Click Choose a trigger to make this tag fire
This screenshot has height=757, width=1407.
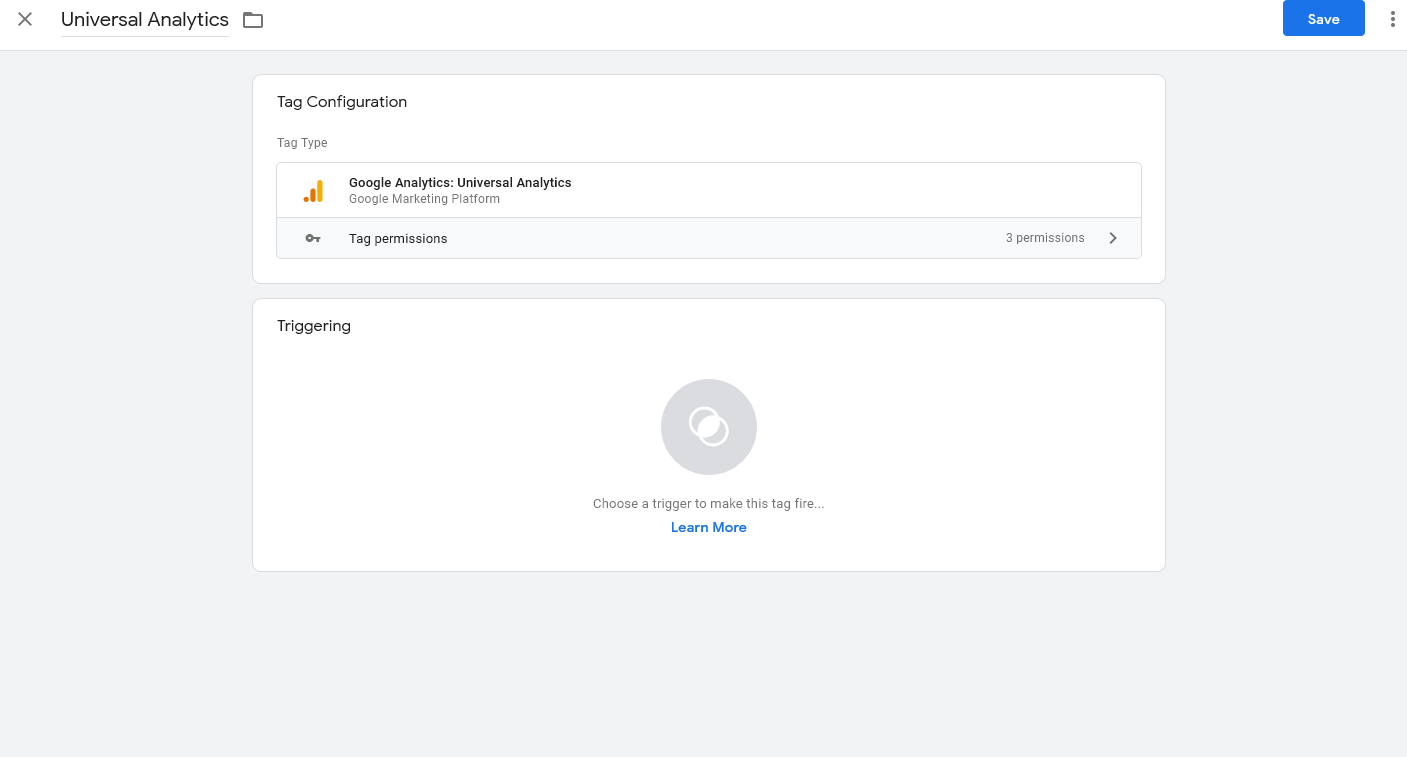pos(708,504)
